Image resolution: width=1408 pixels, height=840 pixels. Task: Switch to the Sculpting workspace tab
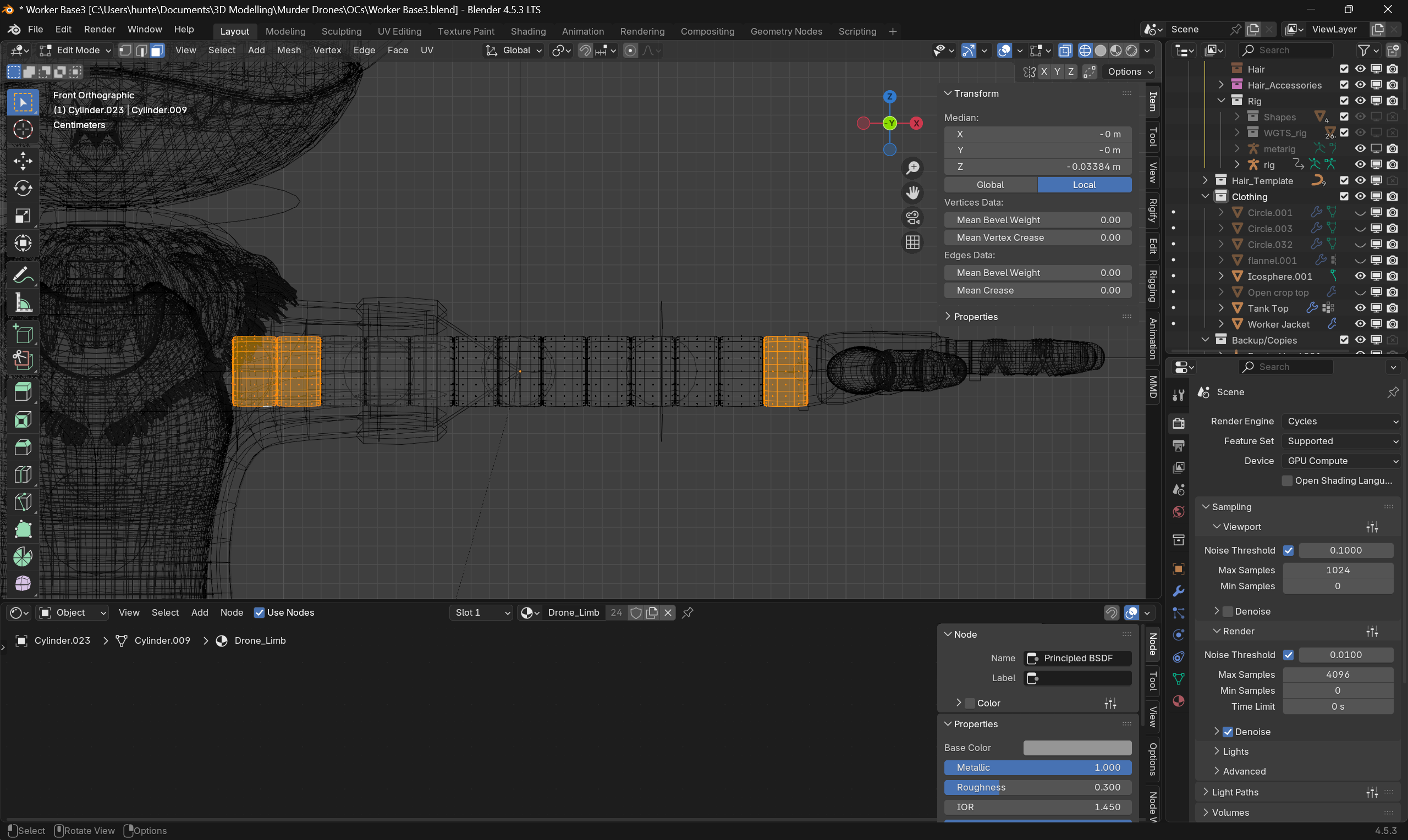click(x=341, y=31)
